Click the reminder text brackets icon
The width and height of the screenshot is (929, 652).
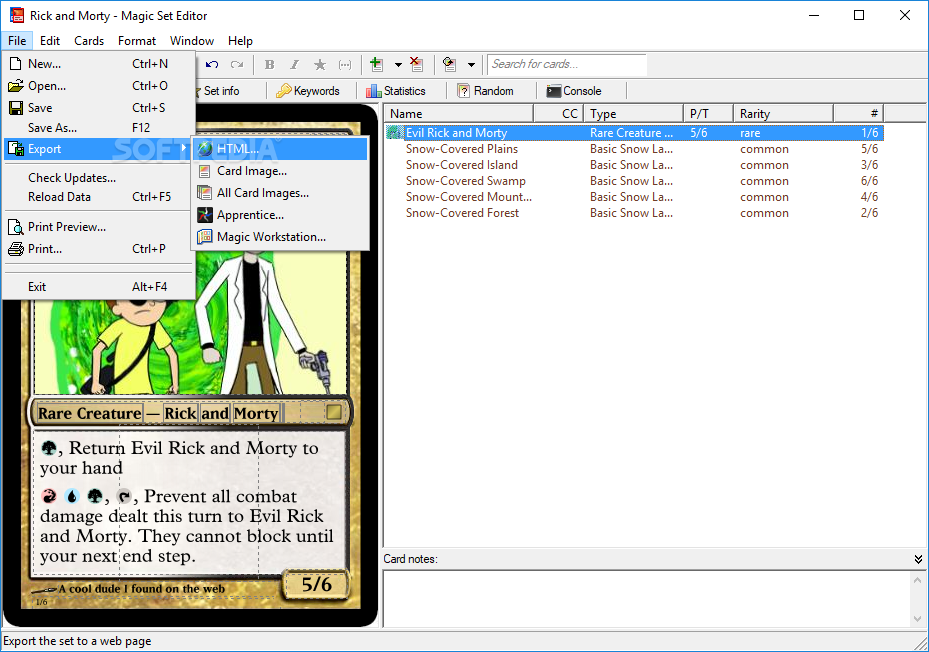pos(345,65)
